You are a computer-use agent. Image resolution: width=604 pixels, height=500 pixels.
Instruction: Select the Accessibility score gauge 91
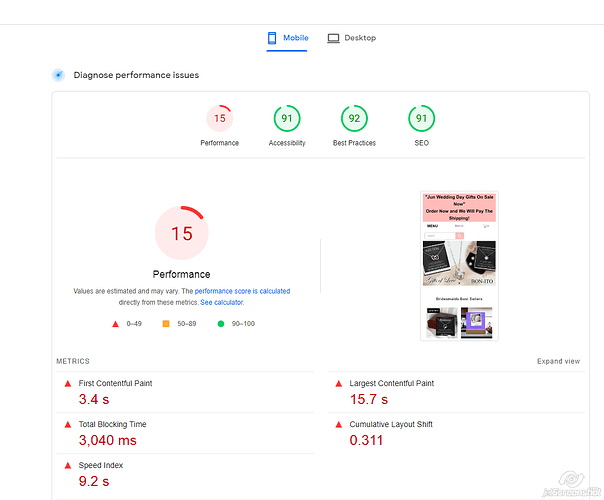[x=287, y=119]
